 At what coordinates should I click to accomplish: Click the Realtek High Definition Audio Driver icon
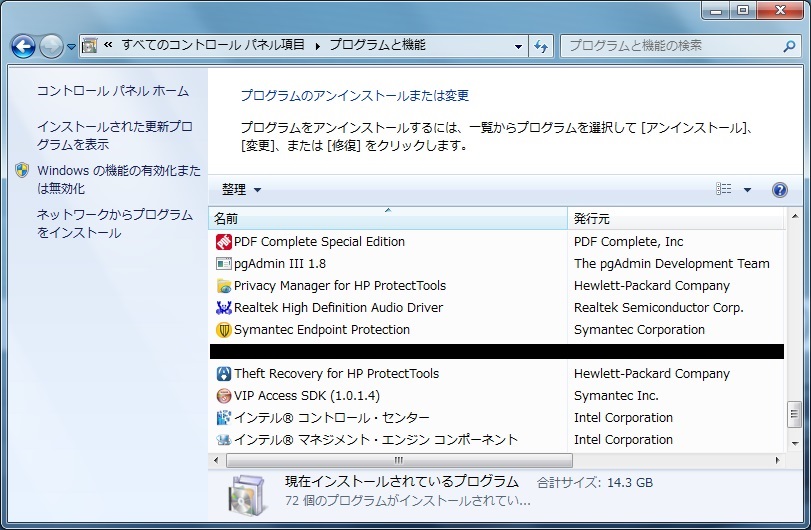coord(224,308)
